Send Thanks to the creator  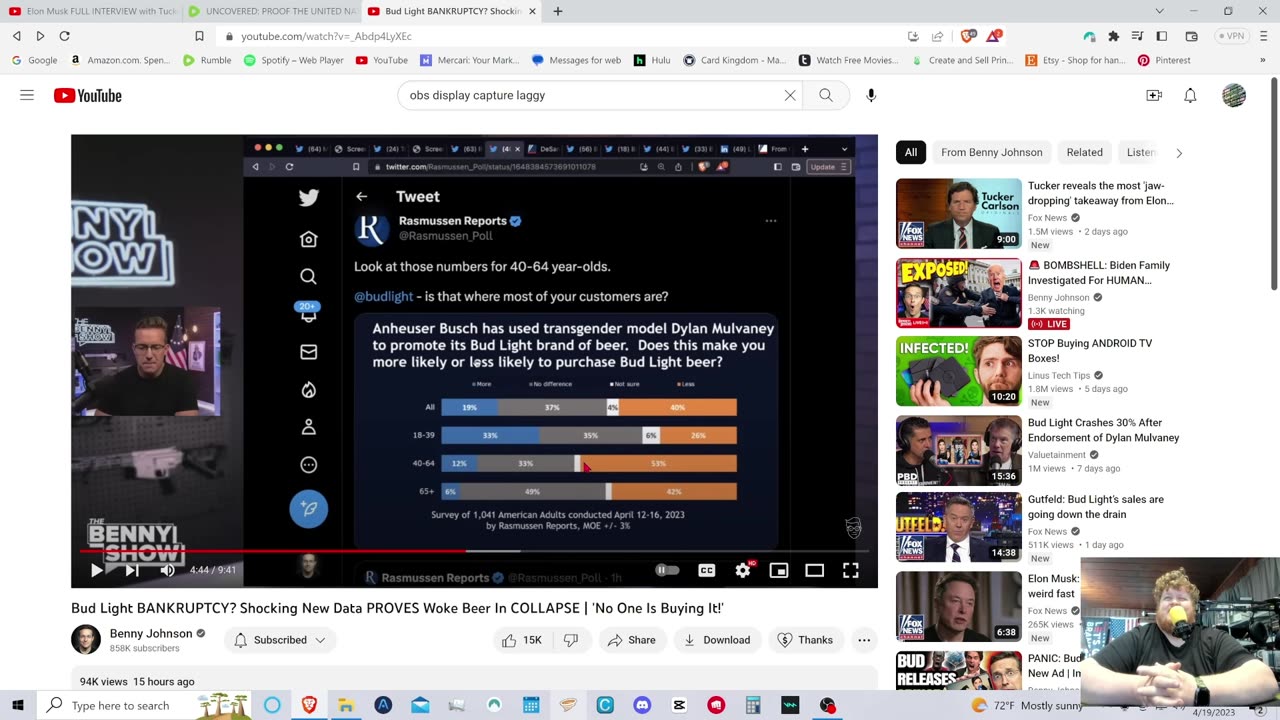(805, 640)
